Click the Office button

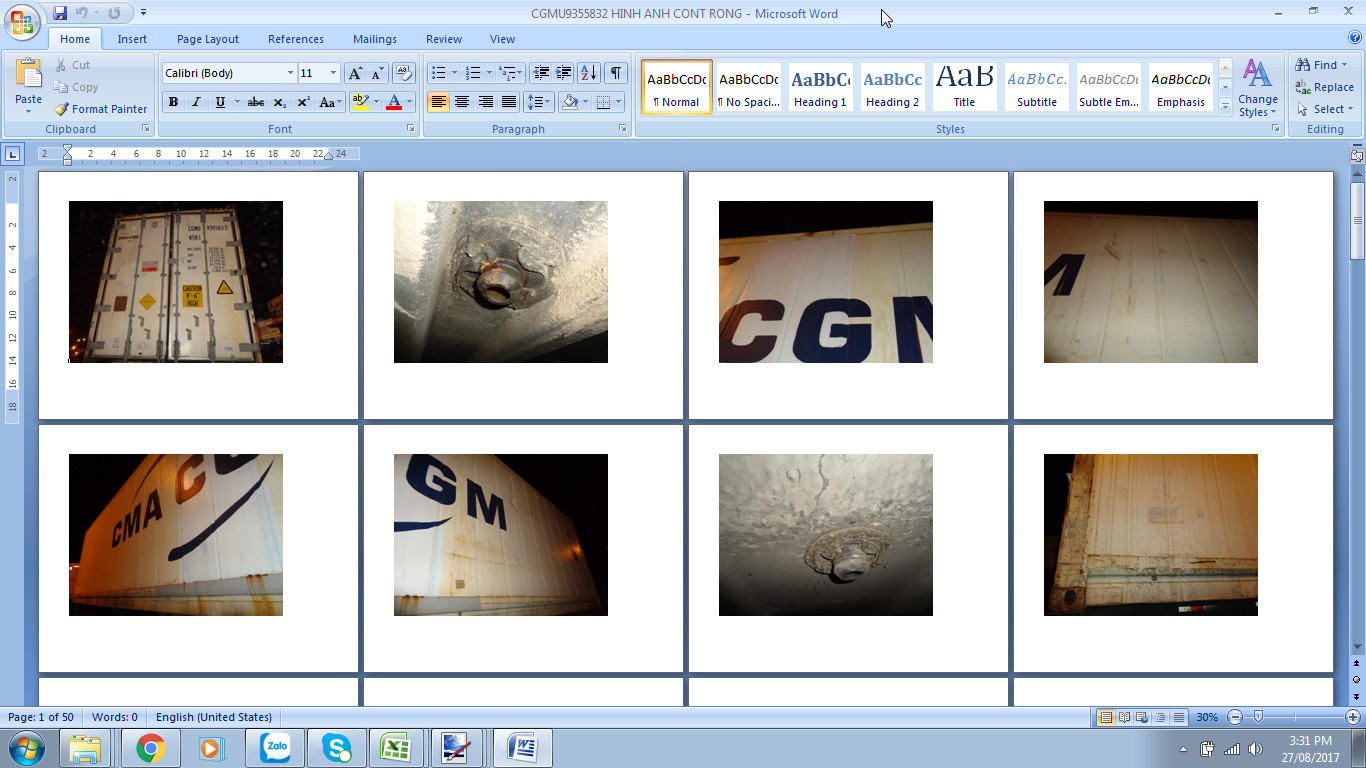click(x=22, y=21)
